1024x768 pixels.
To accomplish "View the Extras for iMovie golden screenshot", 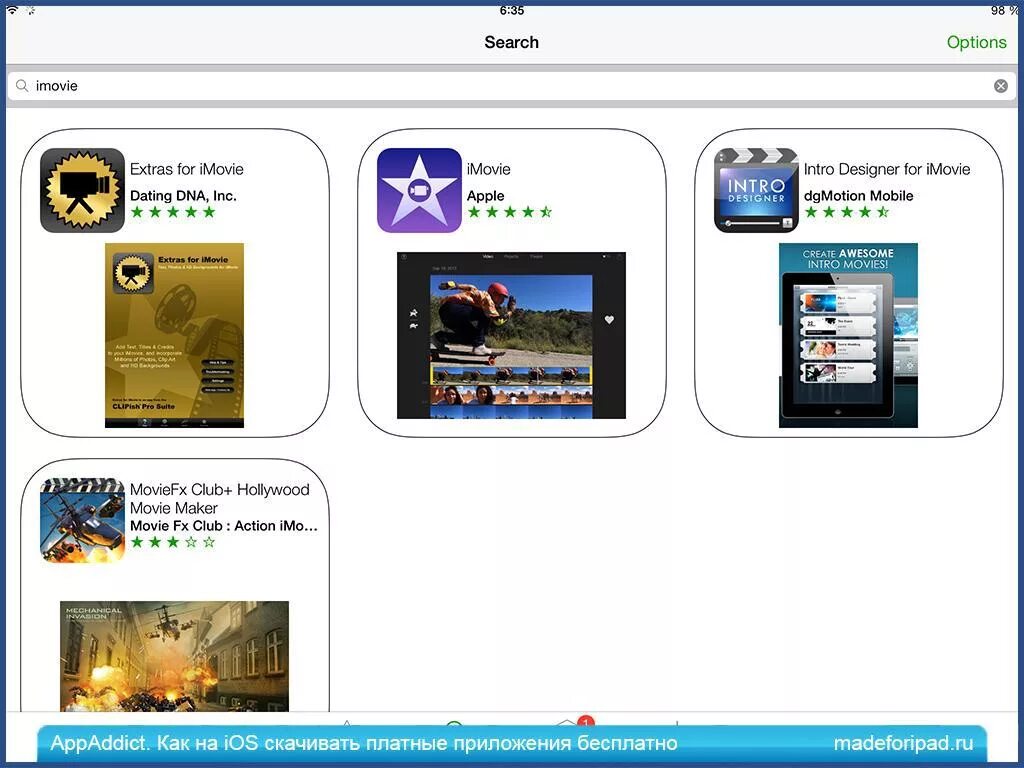I will [x=174, y=336].
